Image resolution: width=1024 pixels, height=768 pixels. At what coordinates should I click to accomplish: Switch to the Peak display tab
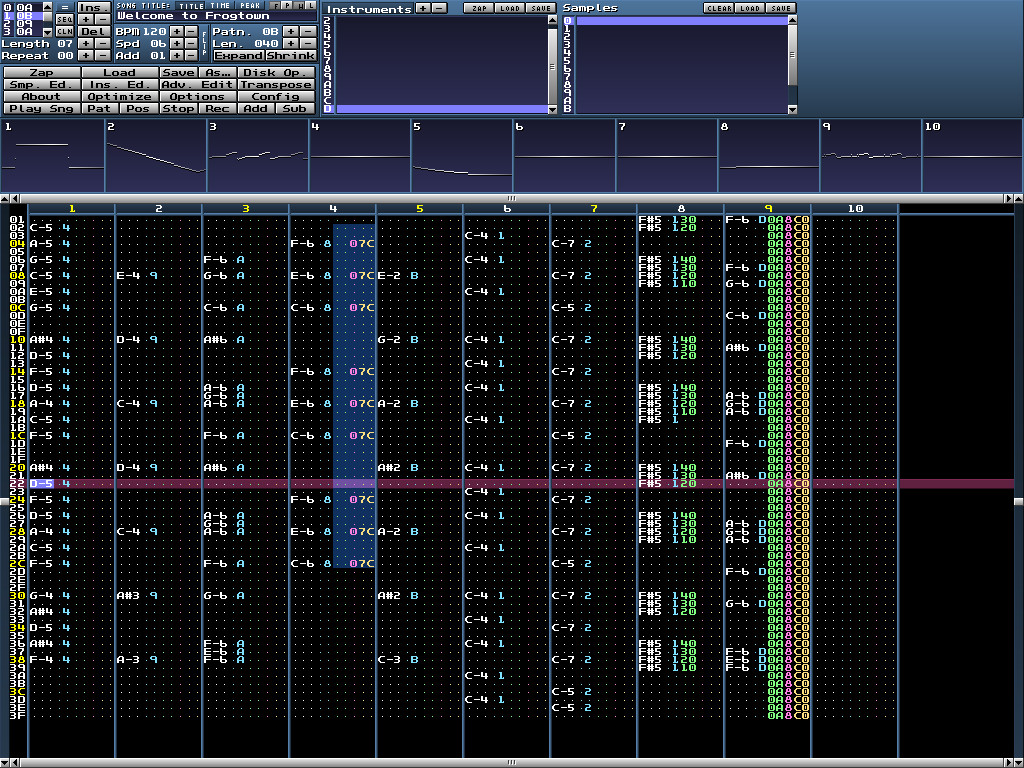(250, 6)
